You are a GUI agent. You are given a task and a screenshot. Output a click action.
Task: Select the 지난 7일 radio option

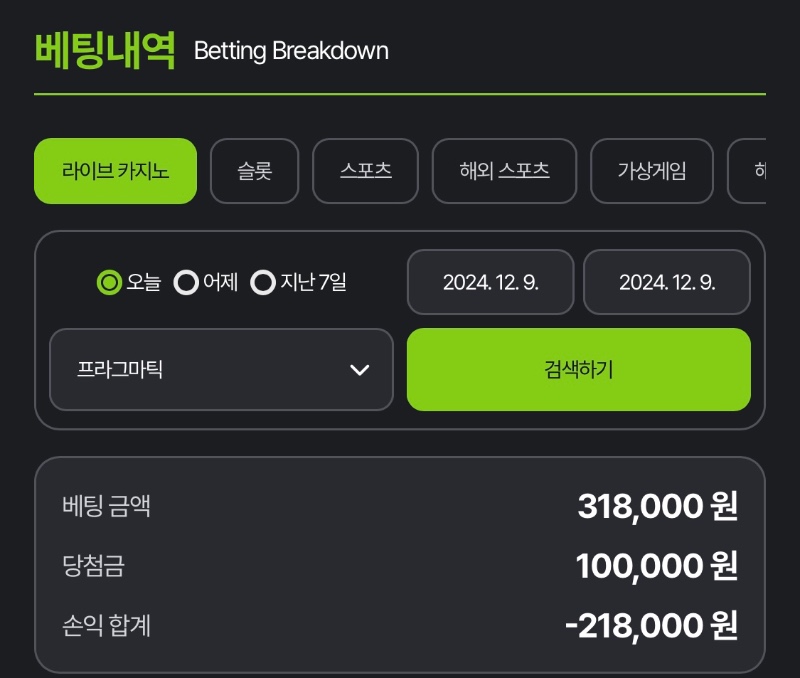point(263,282)
